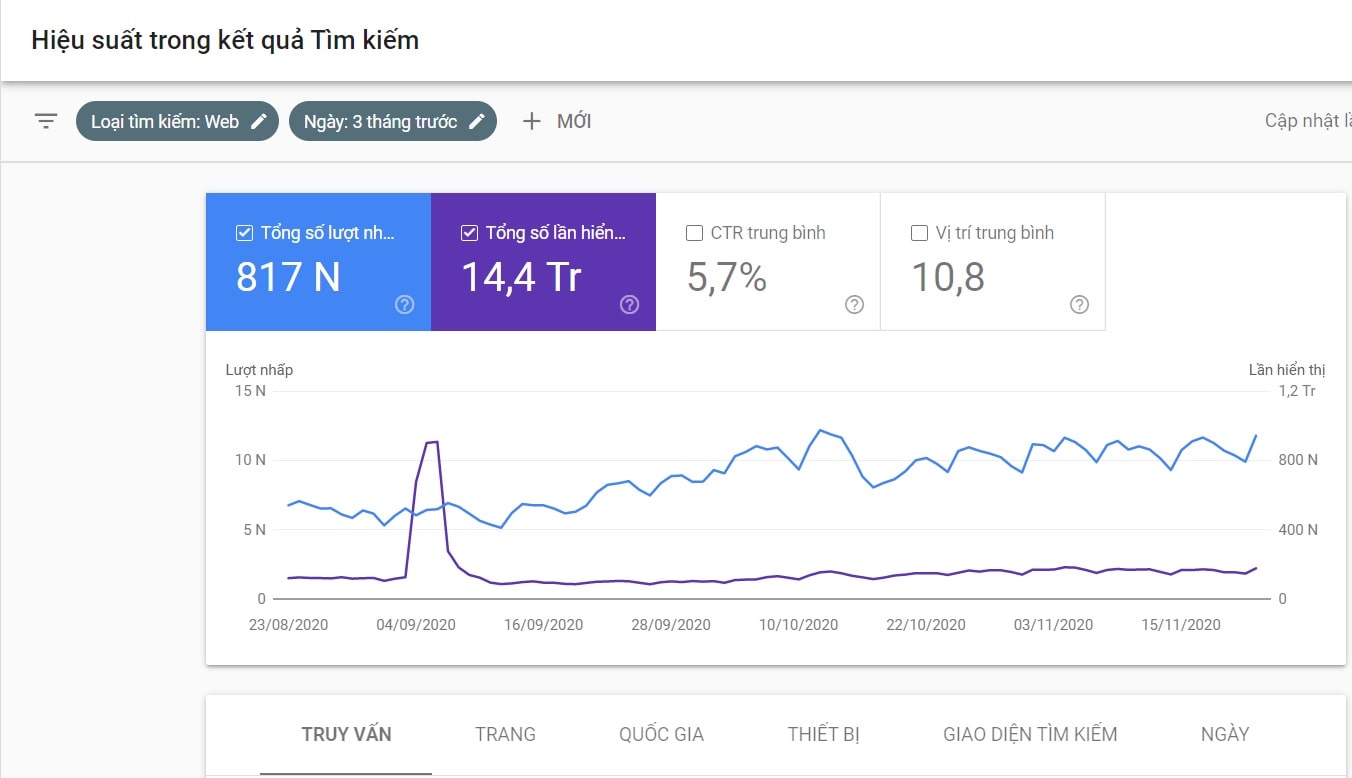Switch to NGÀY tab

(x=1225, y=735)
